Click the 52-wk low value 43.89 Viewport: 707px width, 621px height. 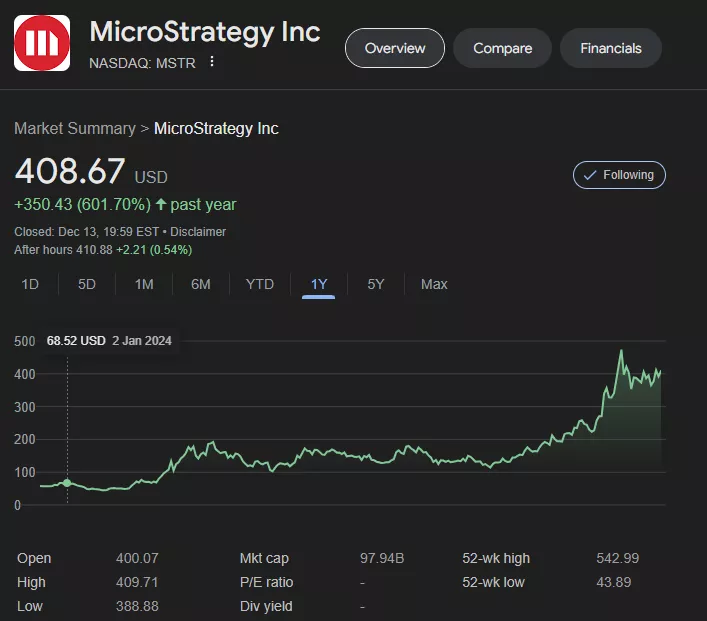click(x=614, y=582)
